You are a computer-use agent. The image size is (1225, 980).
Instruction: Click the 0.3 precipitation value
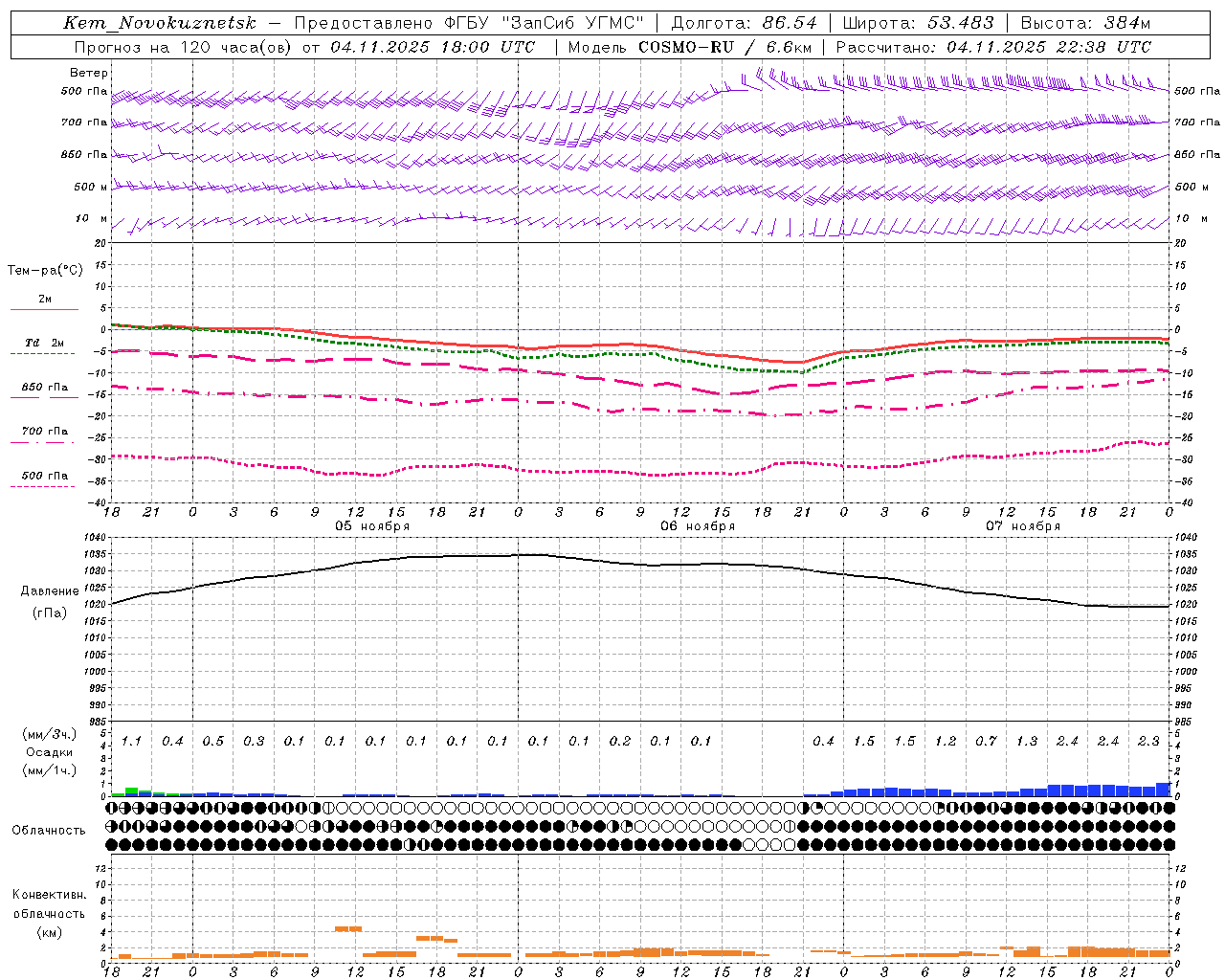coord(254,742)
